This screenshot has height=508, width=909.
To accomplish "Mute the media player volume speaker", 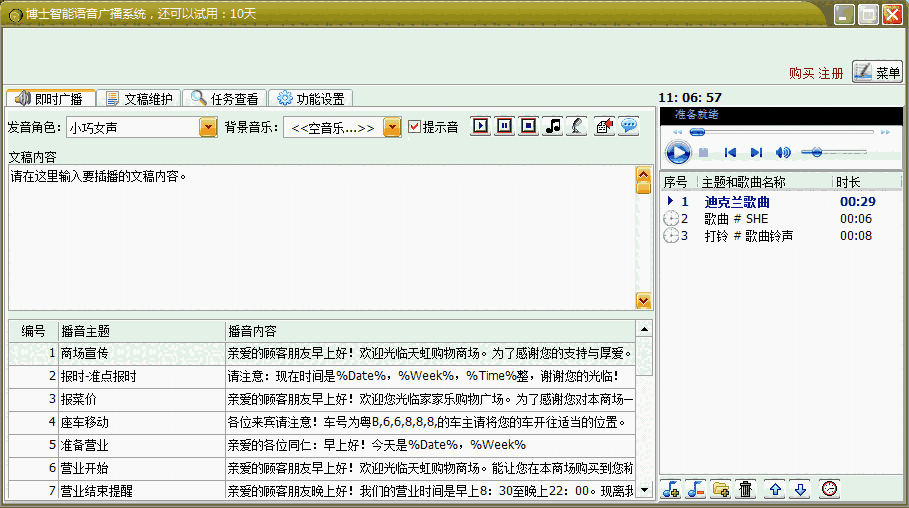I will tap(783, 152).
